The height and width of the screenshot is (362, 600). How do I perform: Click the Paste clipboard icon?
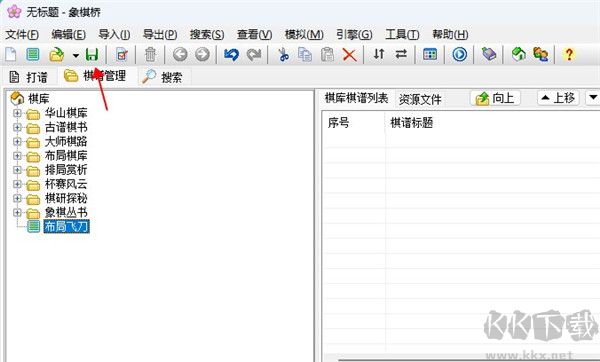pos(327,54)
